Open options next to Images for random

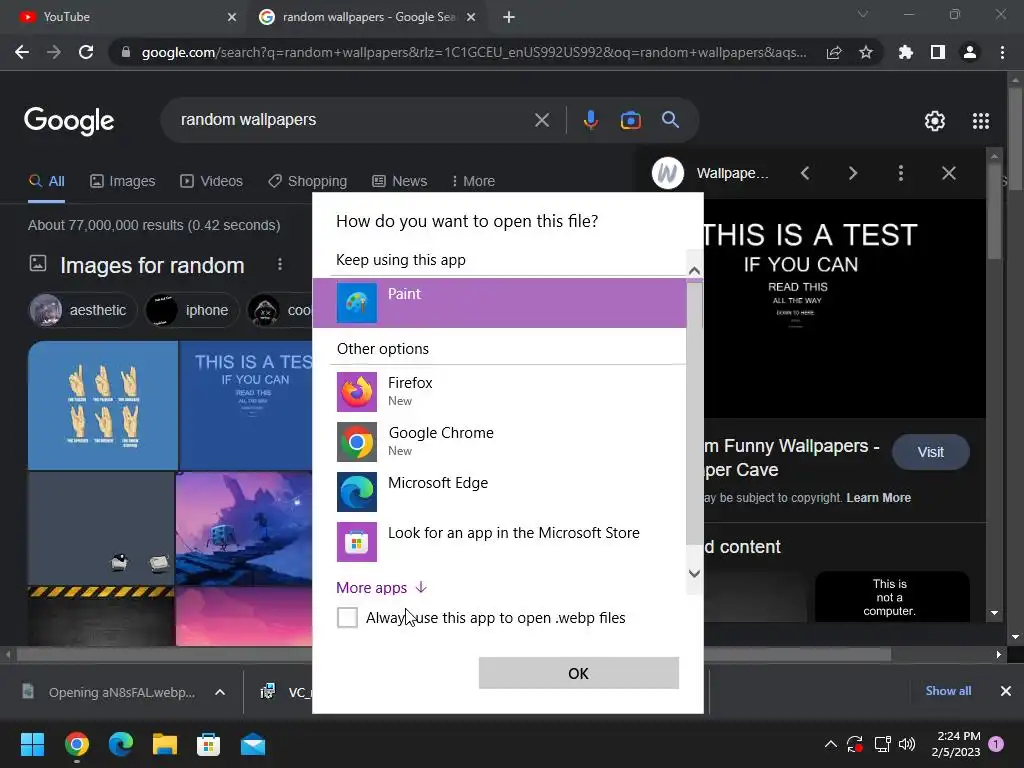tap(280, 264)
